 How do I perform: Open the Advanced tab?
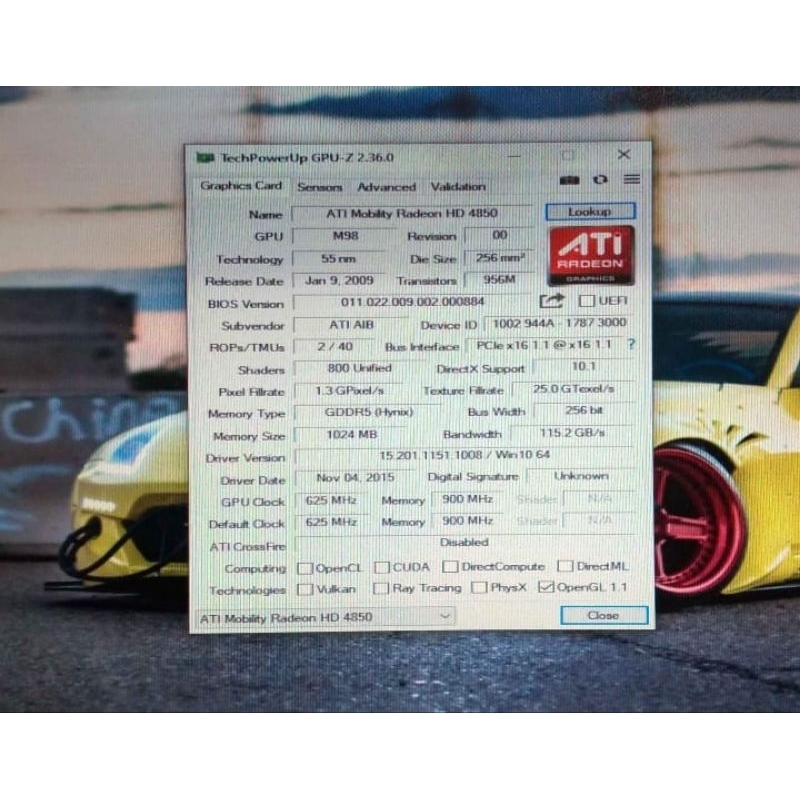click(x=387, y=187)
